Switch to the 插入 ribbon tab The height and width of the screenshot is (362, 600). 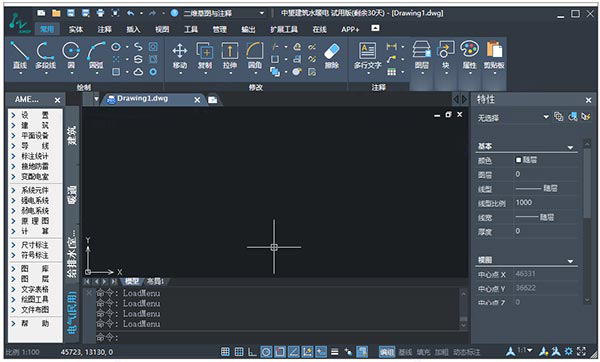coord(133,29)
